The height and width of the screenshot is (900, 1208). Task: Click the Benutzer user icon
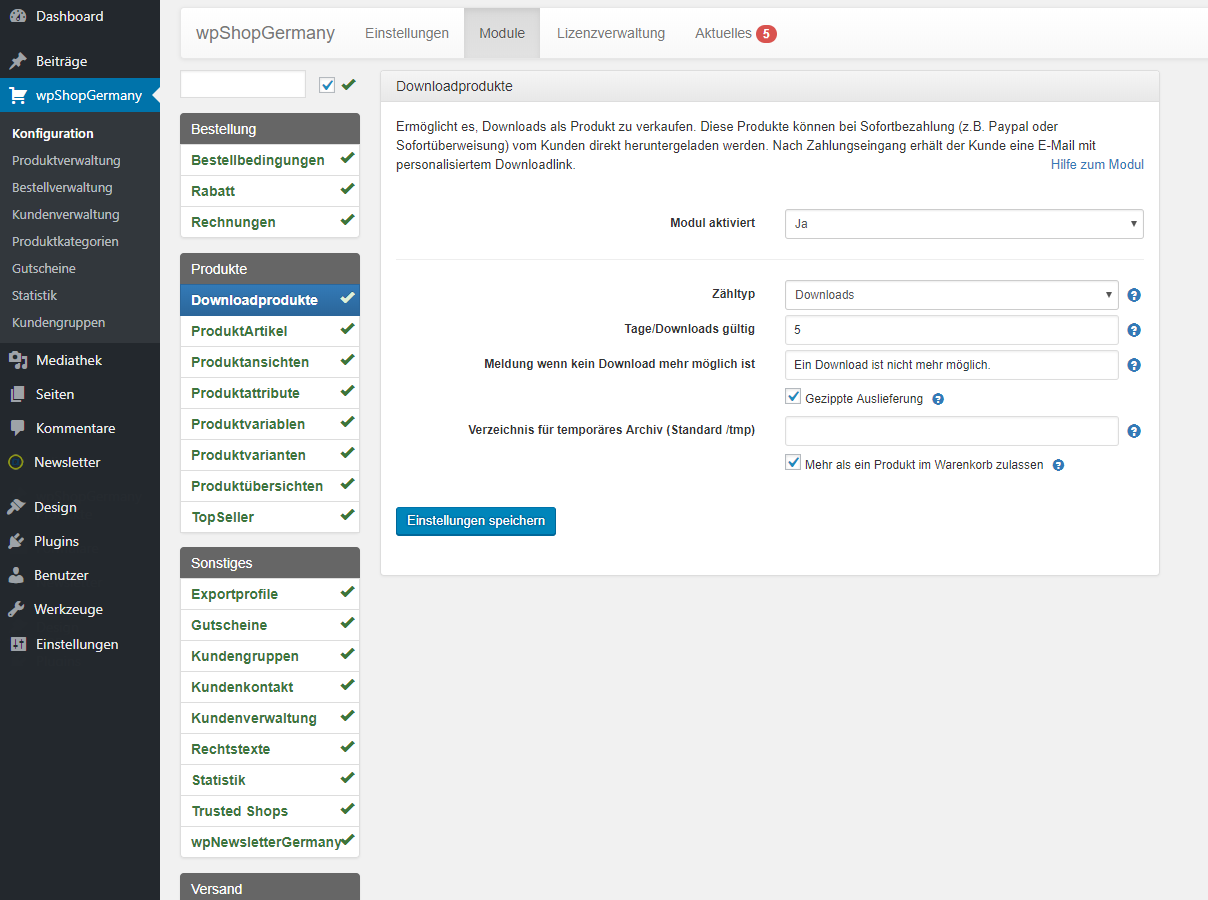[x=16, y=575]
